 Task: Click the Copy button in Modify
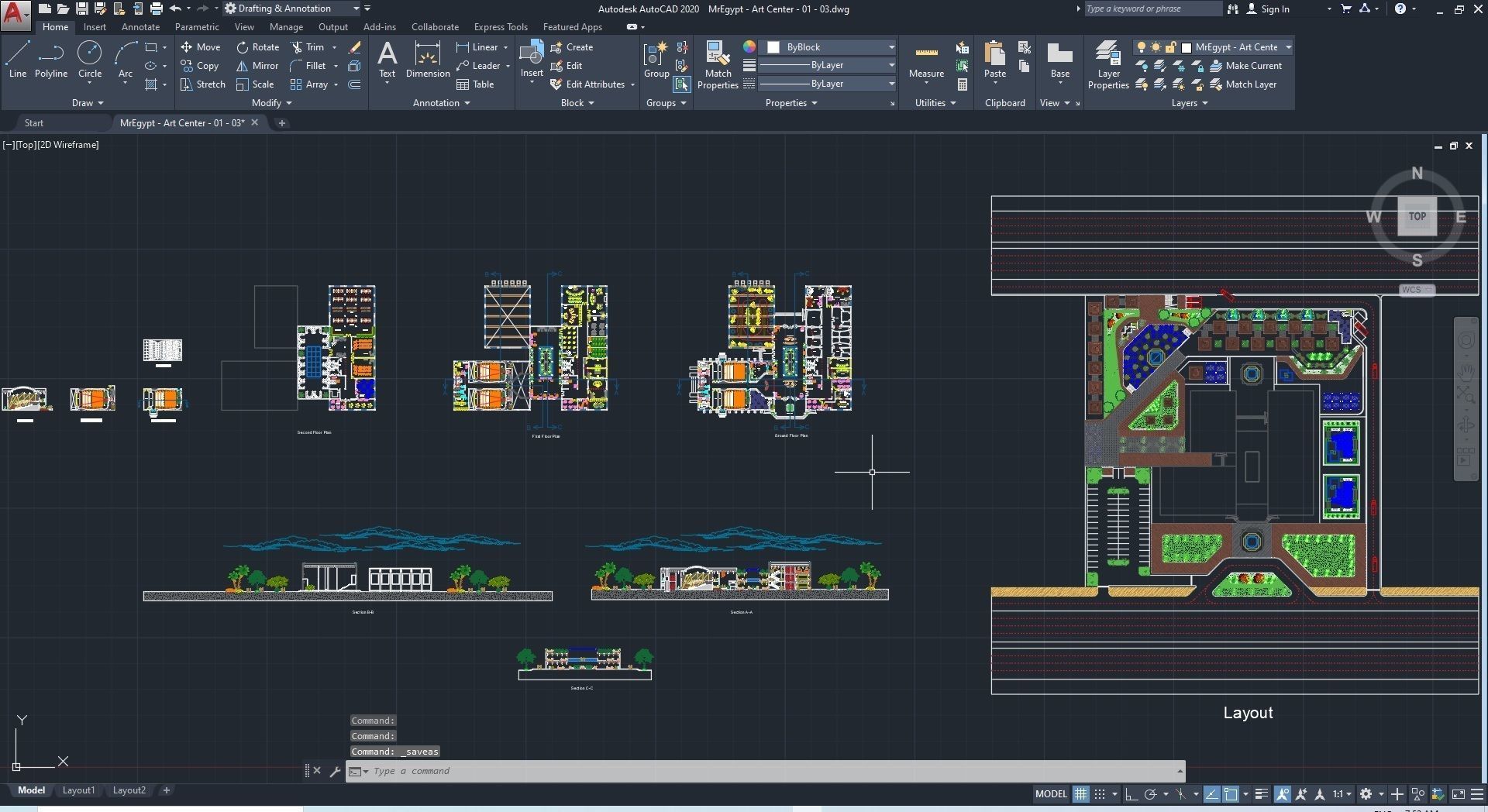point(200,66)
